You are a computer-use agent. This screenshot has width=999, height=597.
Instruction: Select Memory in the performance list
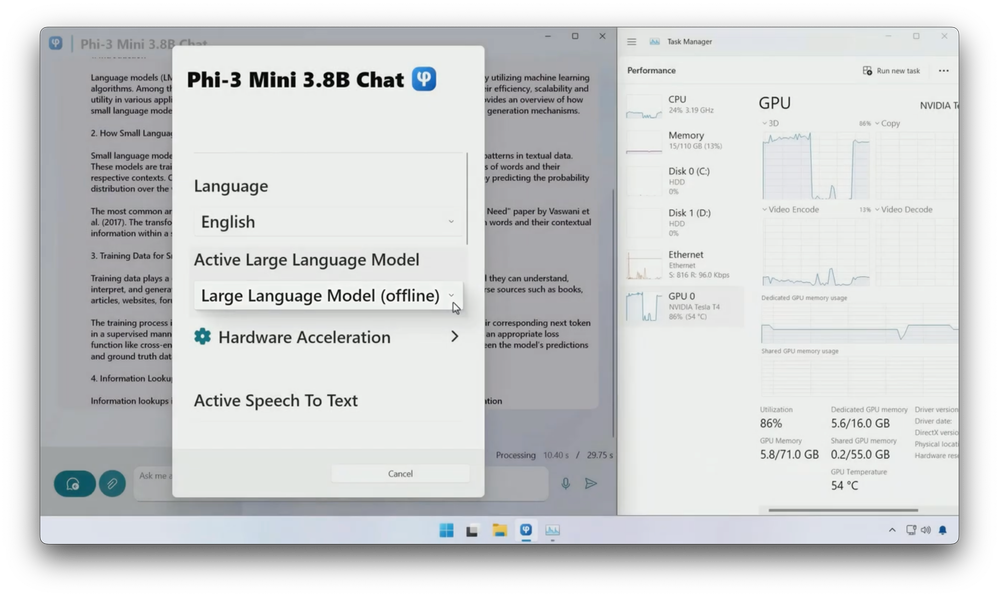pos(684,141)
